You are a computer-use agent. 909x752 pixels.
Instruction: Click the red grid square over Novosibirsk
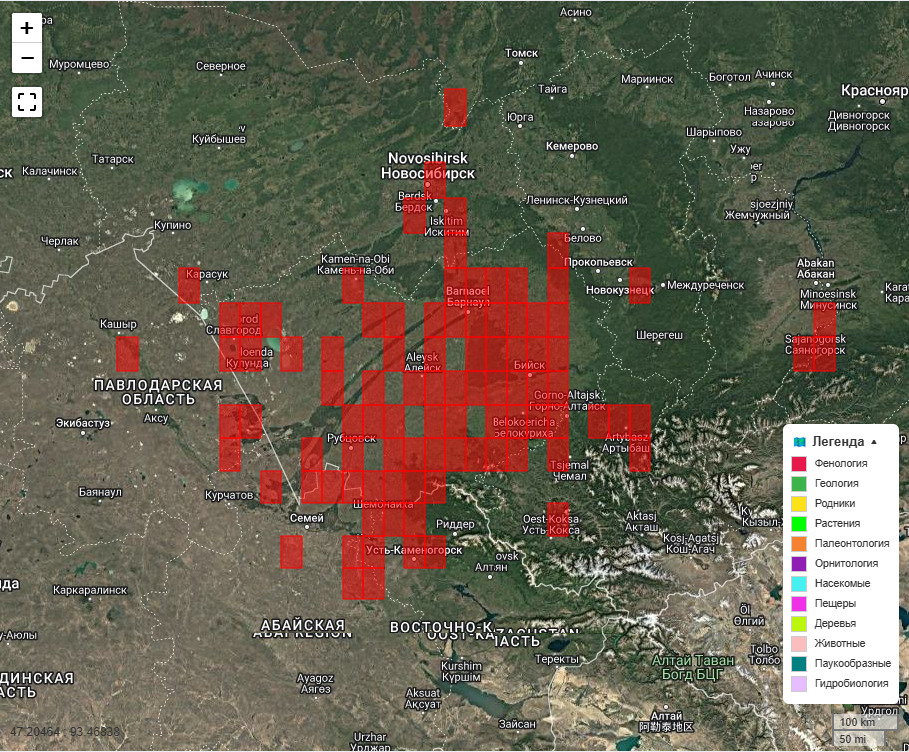435,181
